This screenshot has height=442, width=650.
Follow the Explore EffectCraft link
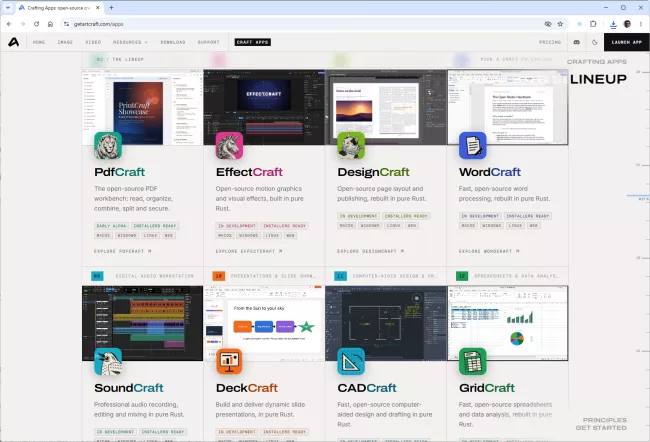249,251
